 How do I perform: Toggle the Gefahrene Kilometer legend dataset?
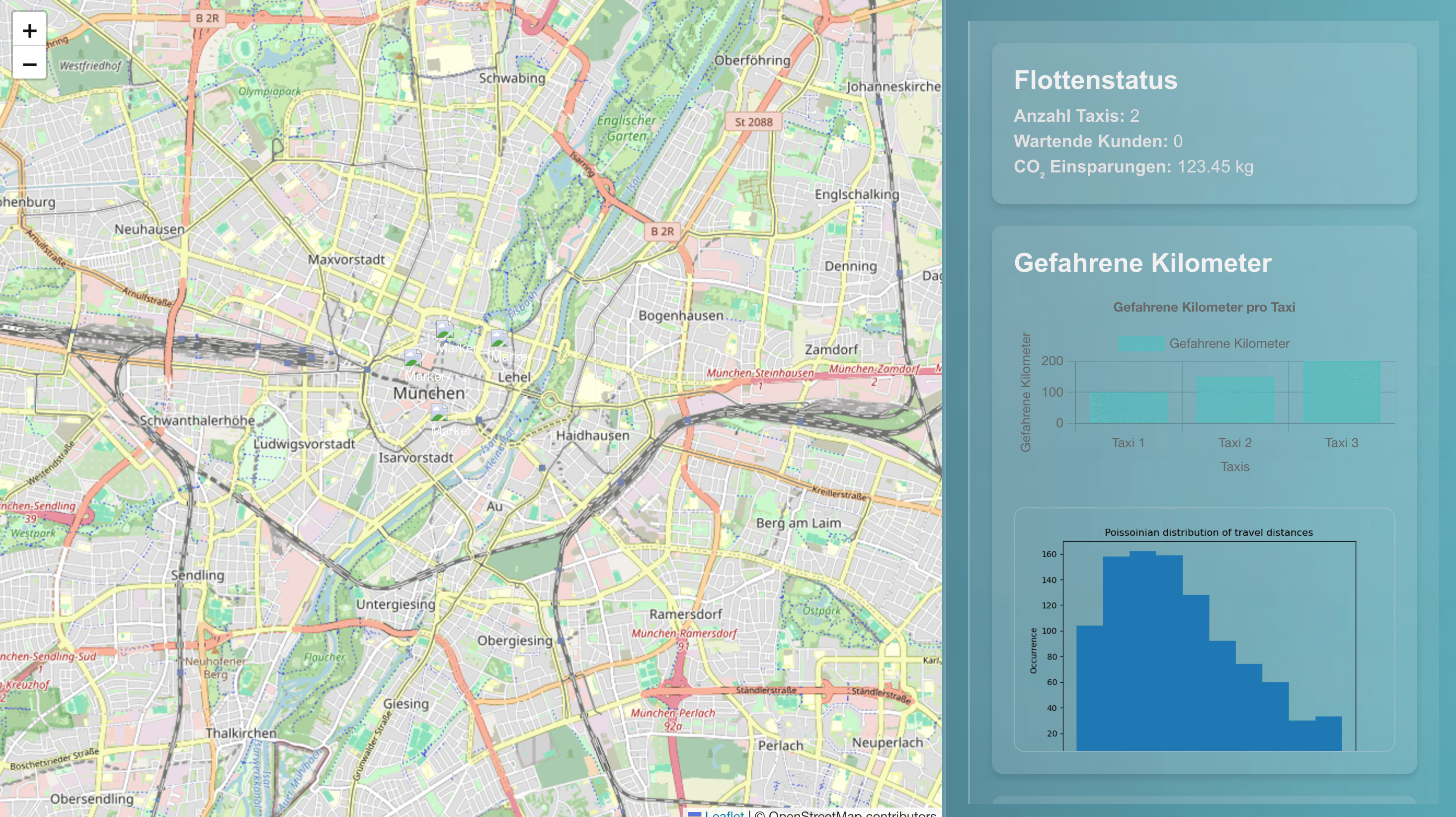[1229, 343]
